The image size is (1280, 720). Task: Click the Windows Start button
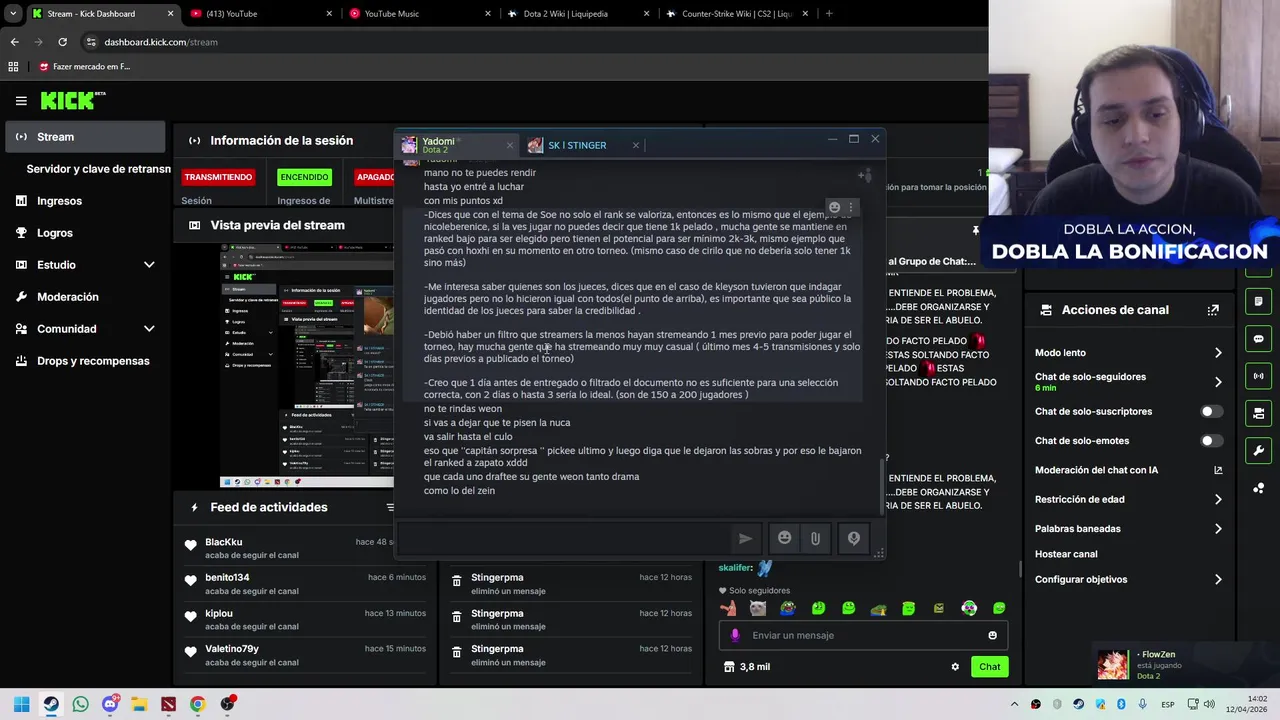pos(21,704)
